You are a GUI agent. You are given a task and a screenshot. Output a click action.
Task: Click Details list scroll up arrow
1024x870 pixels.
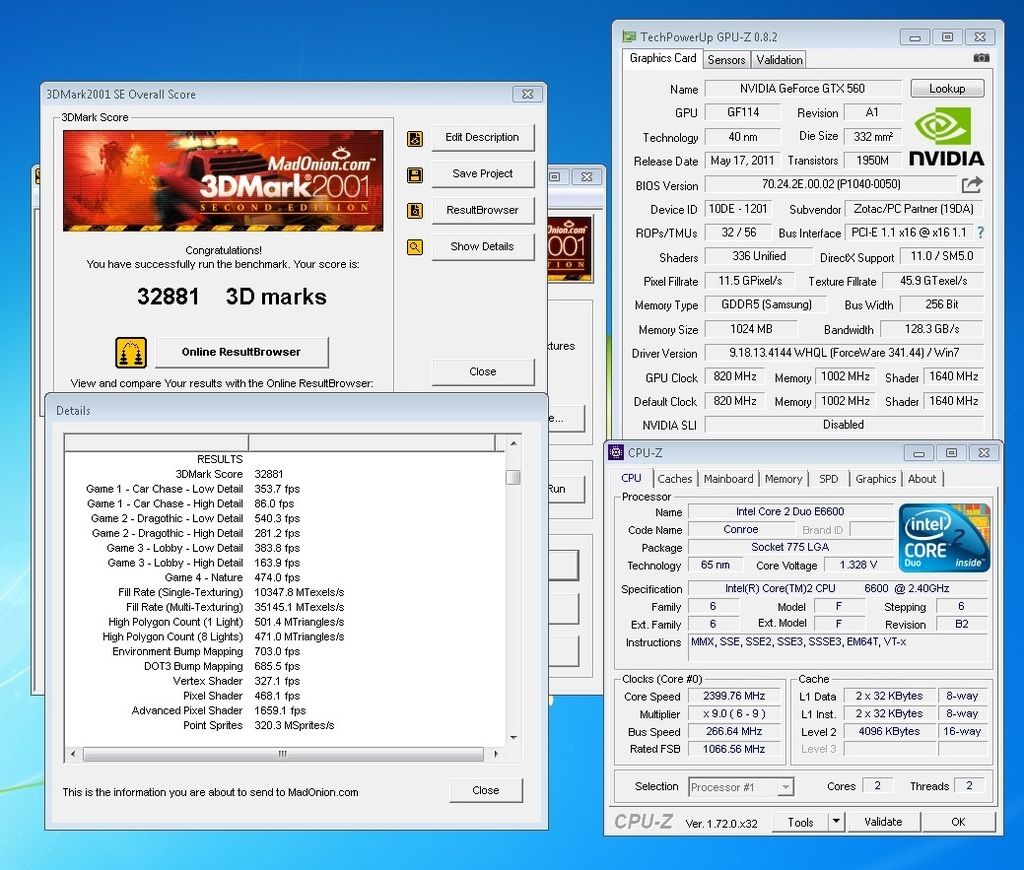pyautogui.click(x=514, y=443)
